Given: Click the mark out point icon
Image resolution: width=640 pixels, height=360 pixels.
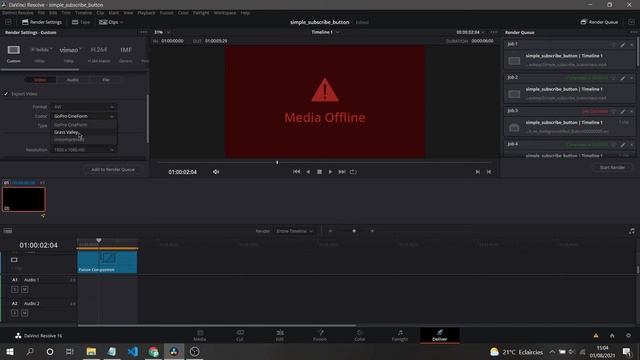Looking at the screenshot, I should point(489,172).
